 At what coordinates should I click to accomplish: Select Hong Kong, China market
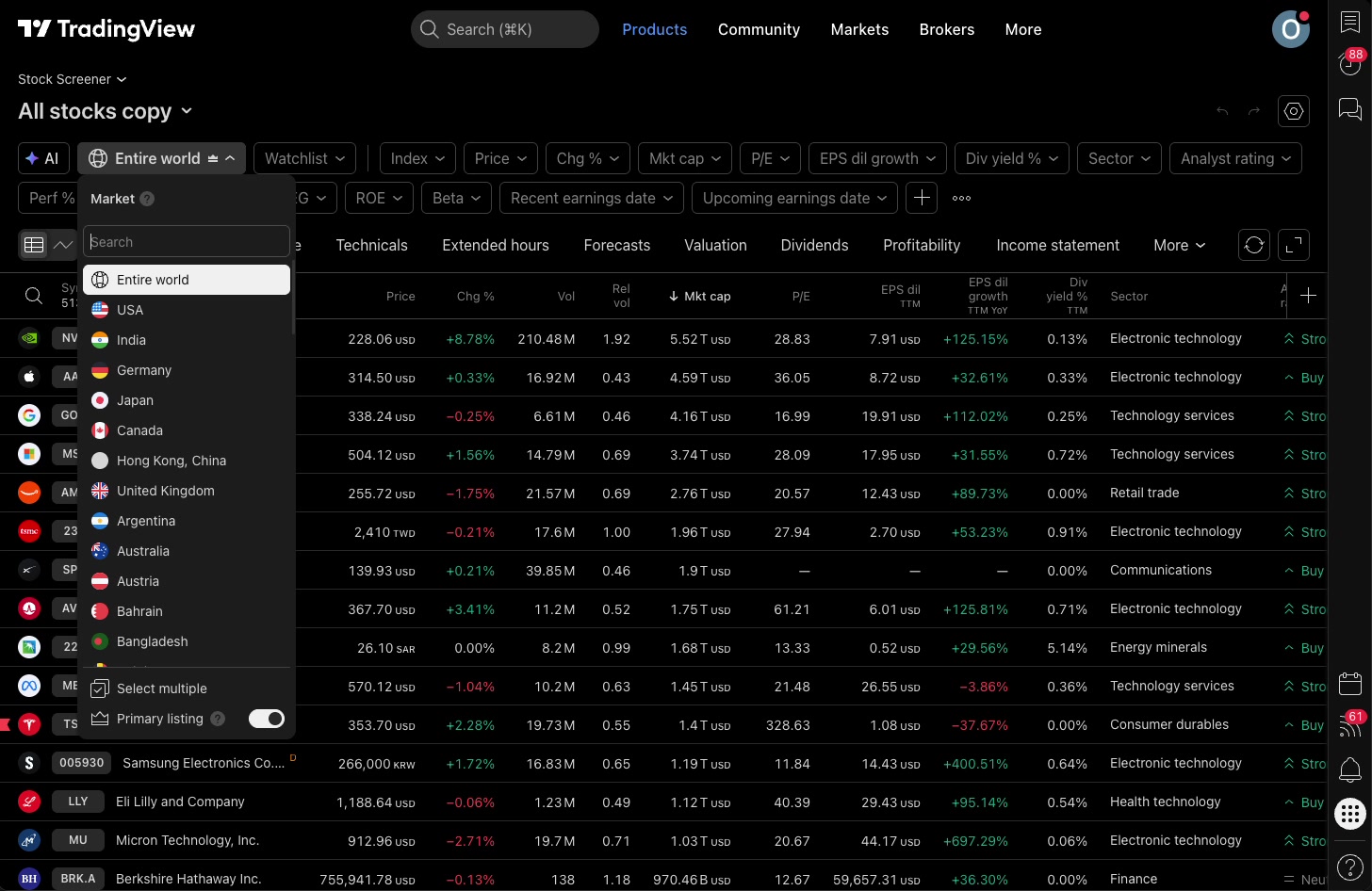pos(187,461)
